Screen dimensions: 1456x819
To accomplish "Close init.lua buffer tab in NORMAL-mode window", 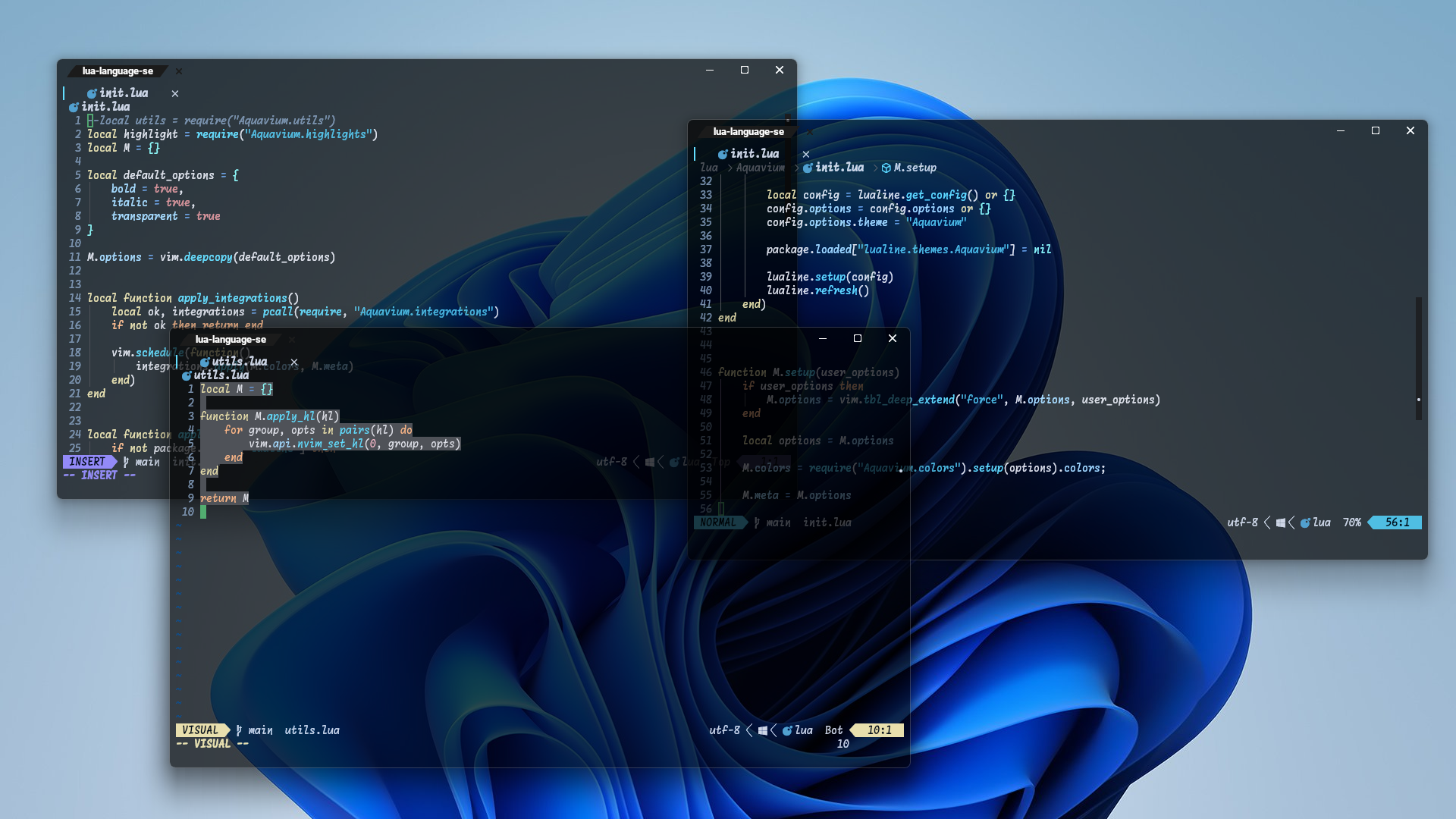I will pyautogui.click(x=806, y=155).
